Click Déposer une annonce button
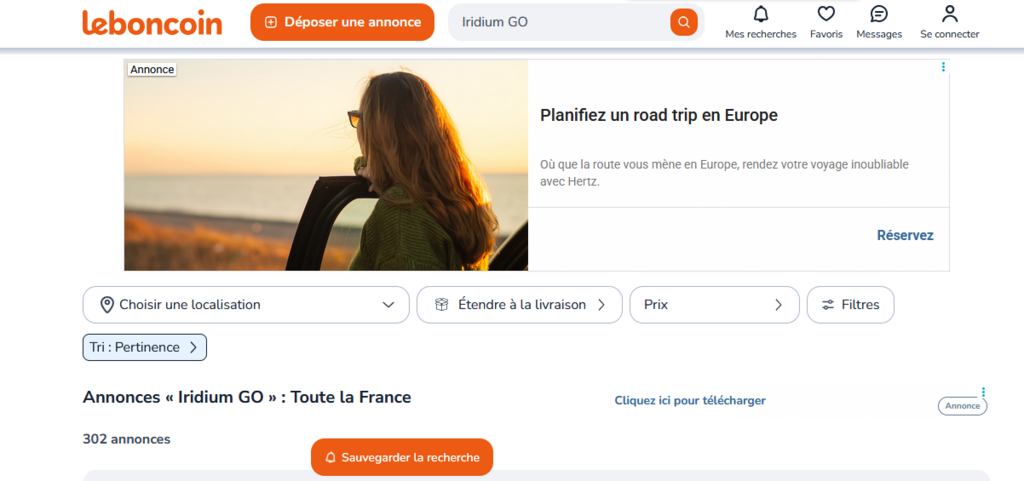The image size is (1024, 481). 342,22
